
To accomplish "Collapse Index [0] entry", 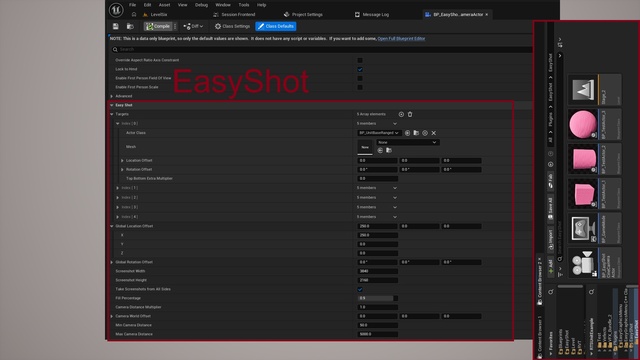I will (x=118, y=123).
